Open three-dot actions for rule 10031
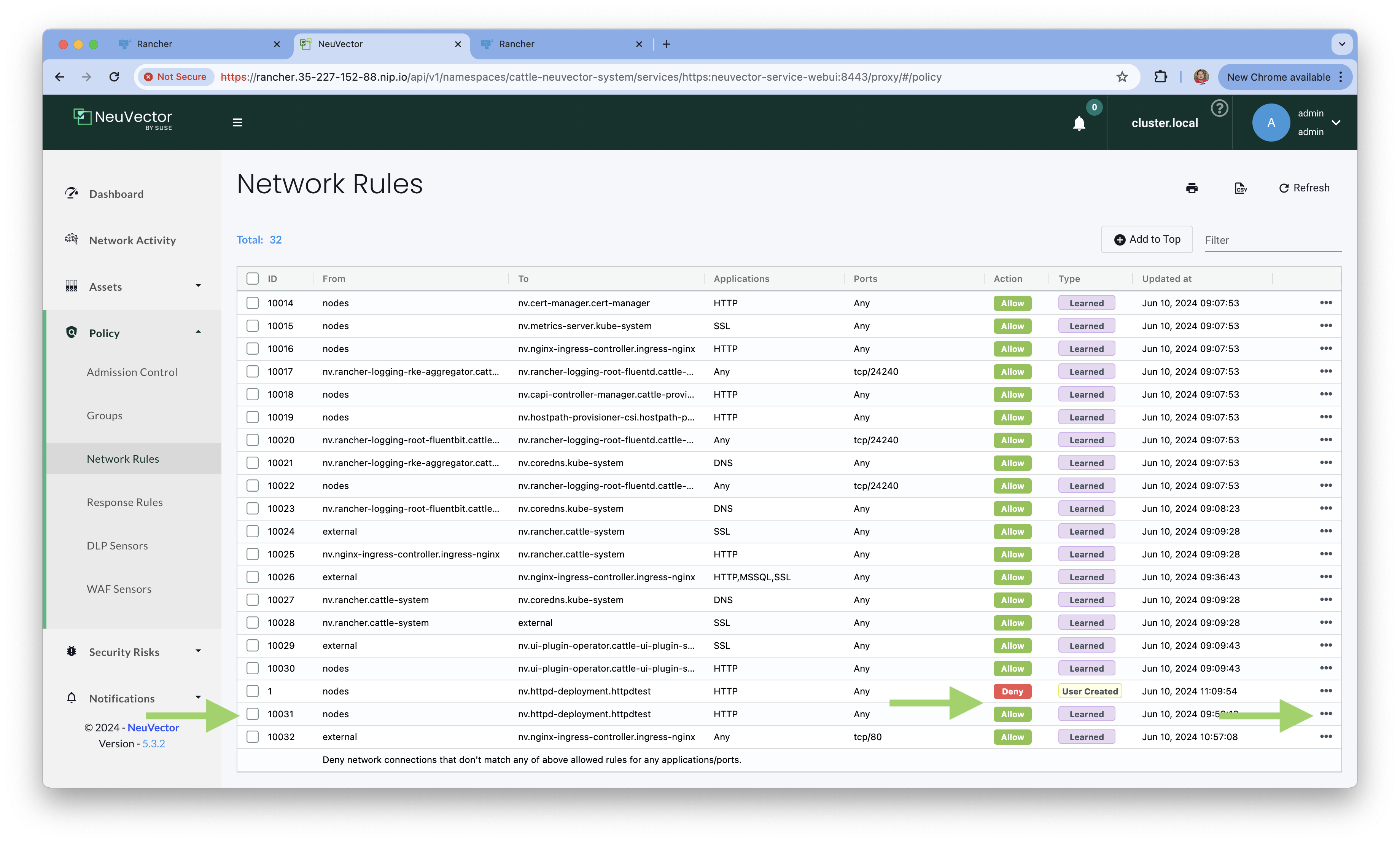Image resolution: width=1400 pixels, height=844 pixels. (x=1325, y=714)
